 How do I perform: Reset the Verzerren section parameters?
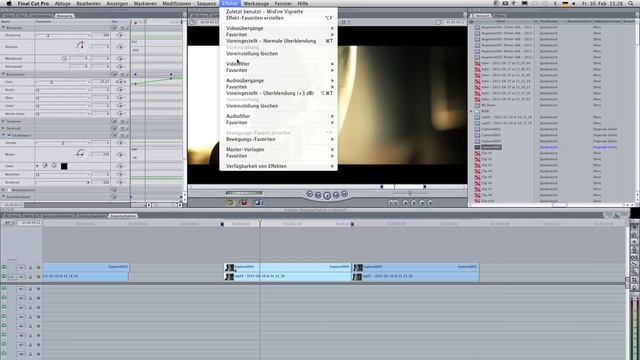coord(114,121)
